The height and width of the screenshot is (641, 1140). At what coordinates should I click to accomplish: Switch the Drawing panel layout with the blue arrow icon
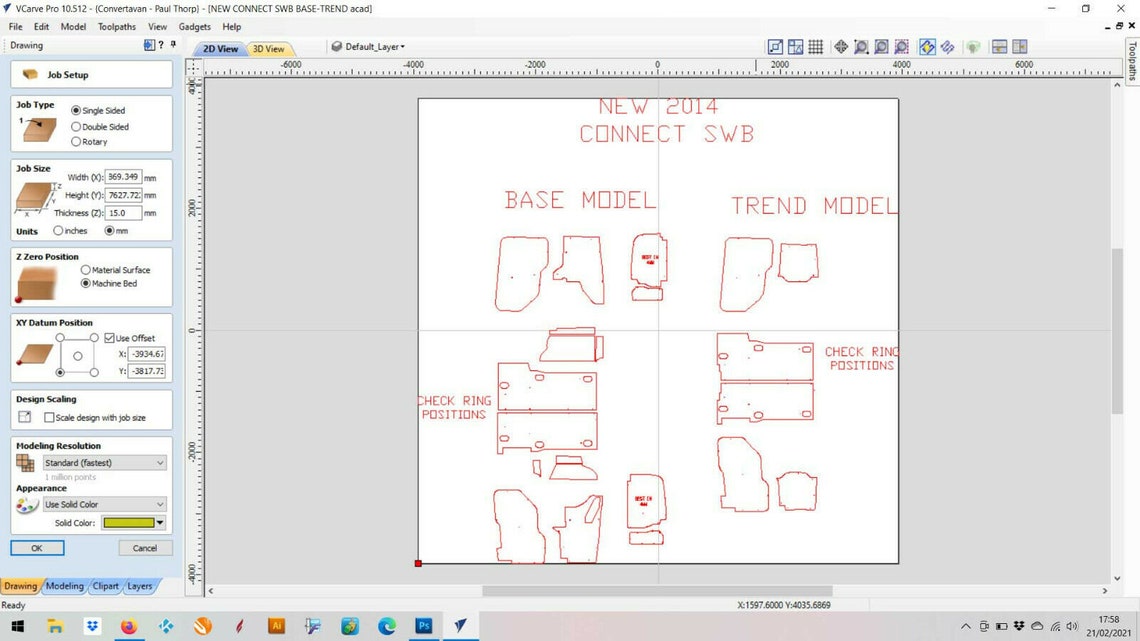(149, 45)
